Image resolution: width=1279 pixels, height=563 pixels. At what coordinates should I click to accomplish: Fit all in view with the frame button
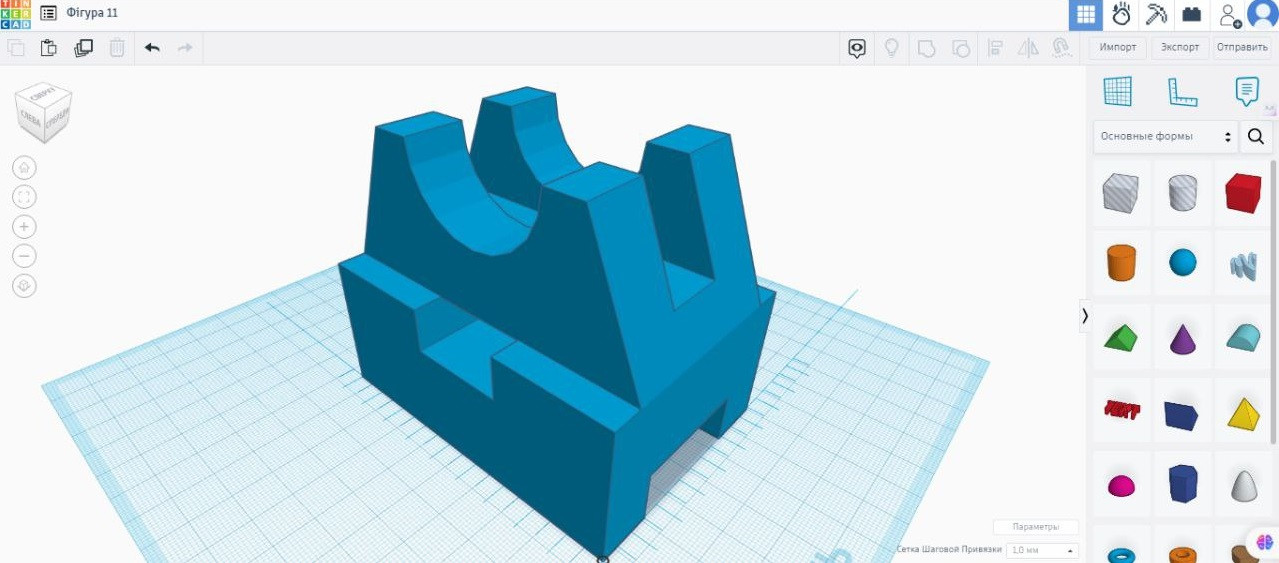click(x=25, y=197)
